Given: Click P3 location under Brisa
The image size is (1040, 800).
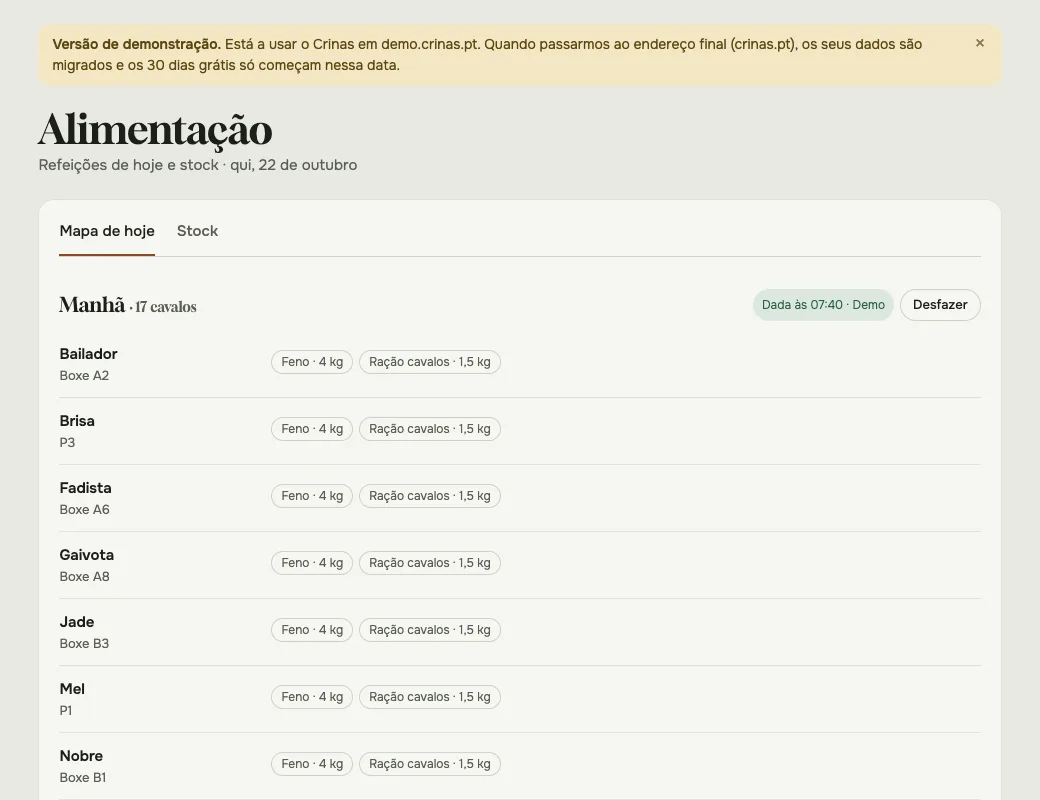Looking at the screenshot, I should [x=67, y=442].
